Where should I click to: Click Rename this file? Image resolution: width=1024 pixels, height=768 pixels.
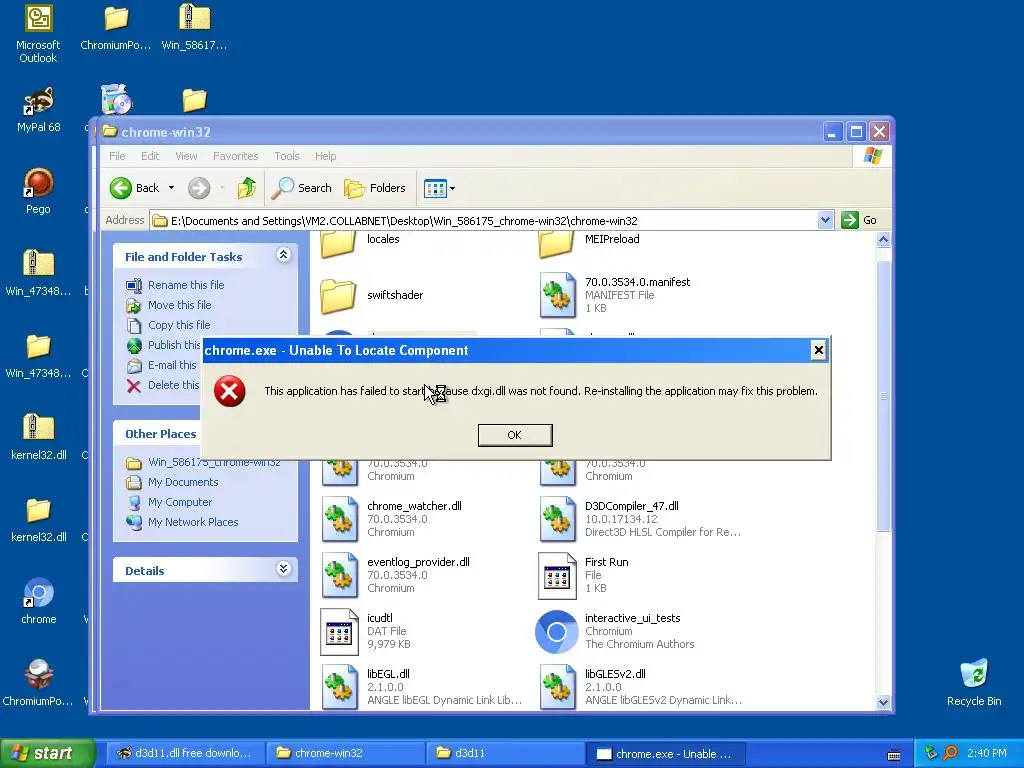click(x=185, y=285)
